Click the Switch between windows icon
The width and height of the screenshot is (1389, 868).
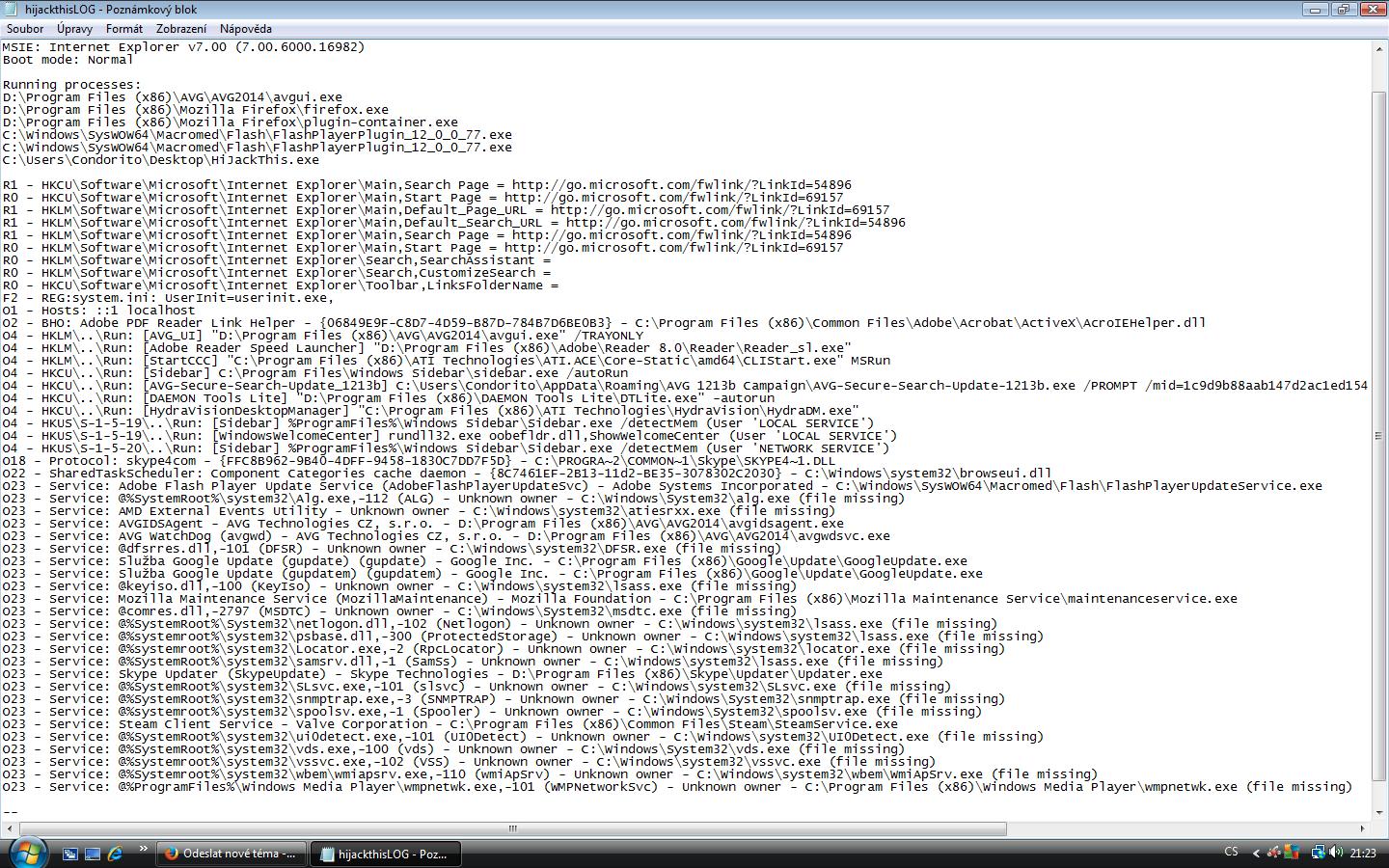pos(70,854)
